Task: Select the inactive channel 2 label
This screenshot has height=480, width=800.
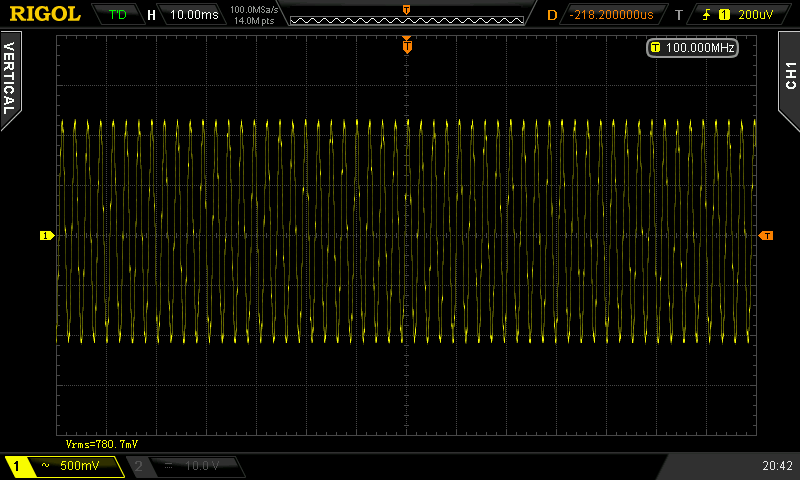Action: pyautogui.click(x=138, y=466)
